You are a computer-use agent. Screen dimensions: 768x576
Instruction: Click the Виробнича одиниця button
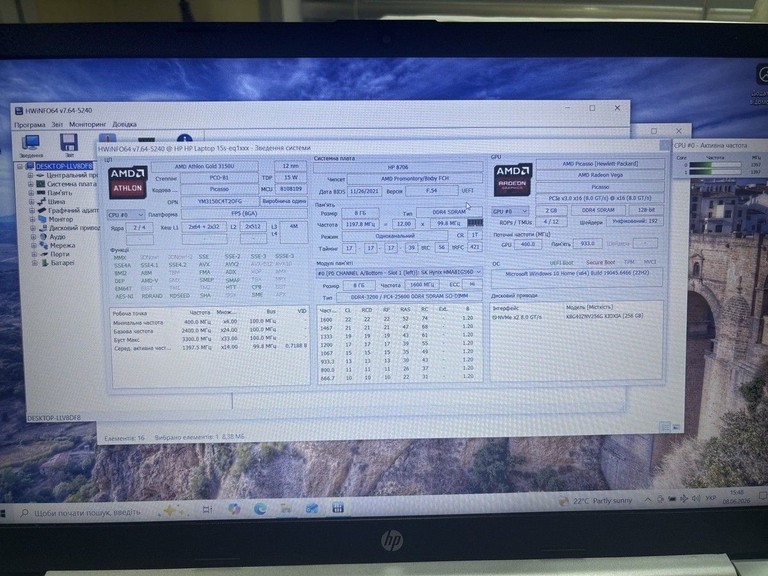pos(283,201)
